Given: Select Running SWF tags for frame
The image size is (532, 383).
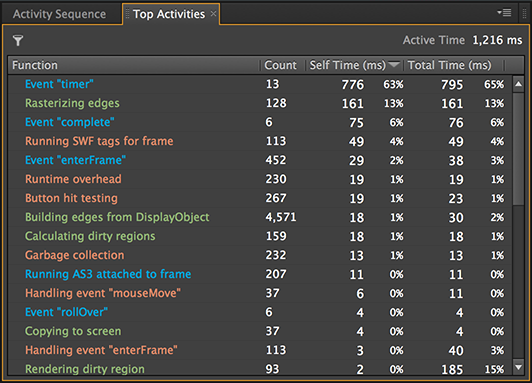Looking at the screenshot, I should [x=260, y=141].
